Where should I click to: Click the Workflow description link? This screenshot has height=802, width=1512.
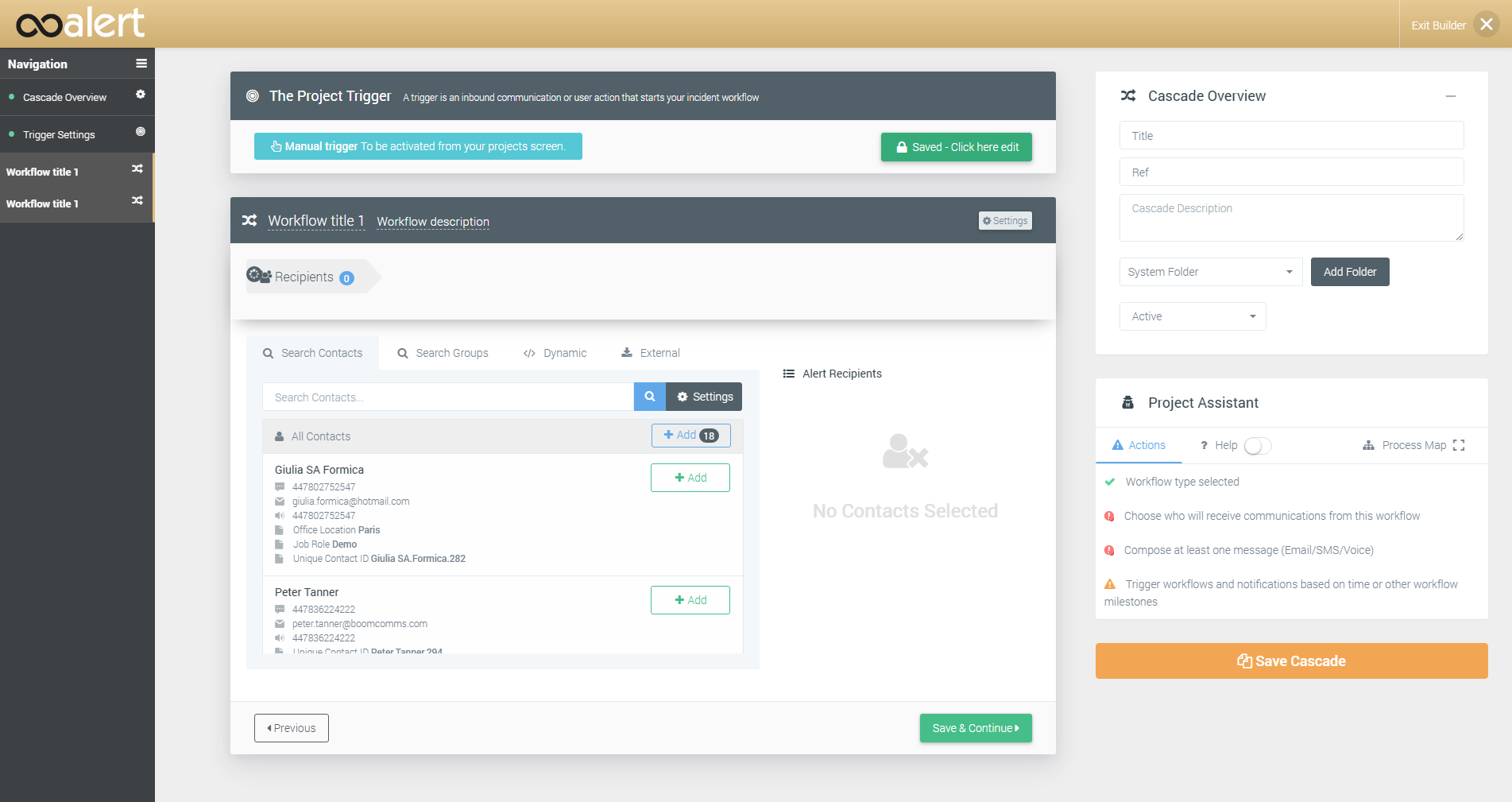(x=432, y=222)
